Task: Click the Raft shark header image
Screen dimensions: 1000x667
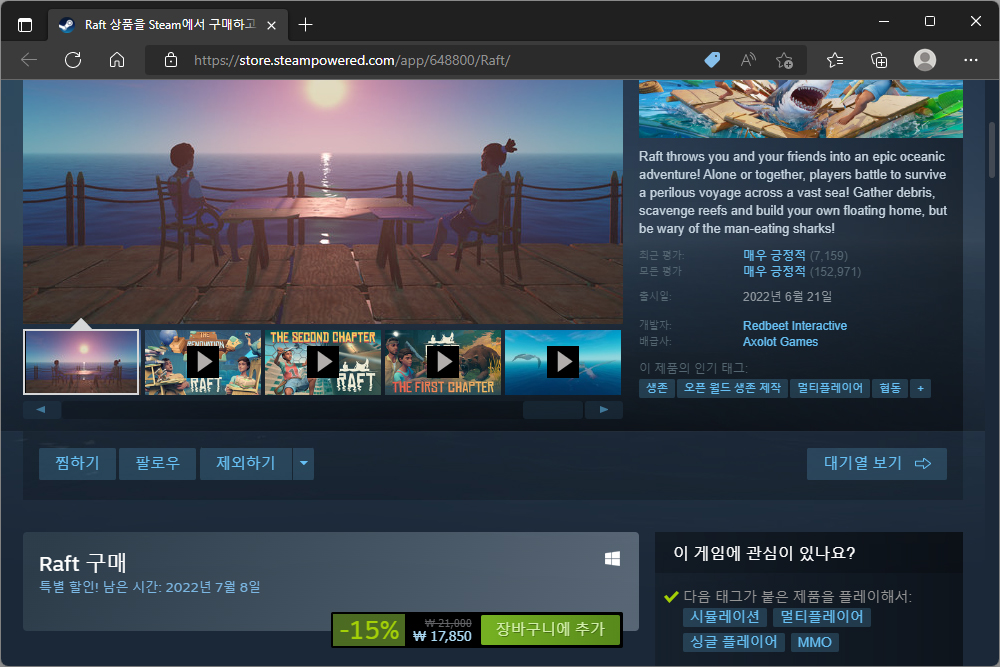Action: click(x=801, y=109)
